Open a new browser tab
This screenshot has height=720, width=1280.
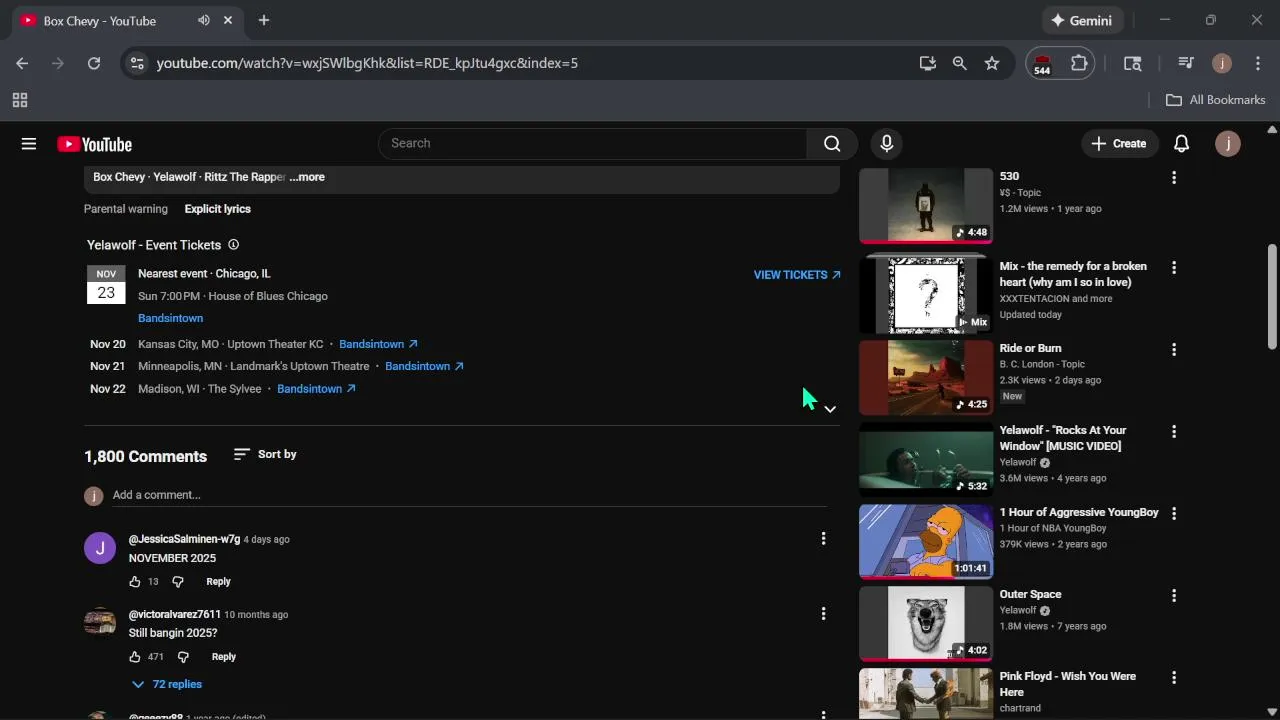(x=264, y=20)
